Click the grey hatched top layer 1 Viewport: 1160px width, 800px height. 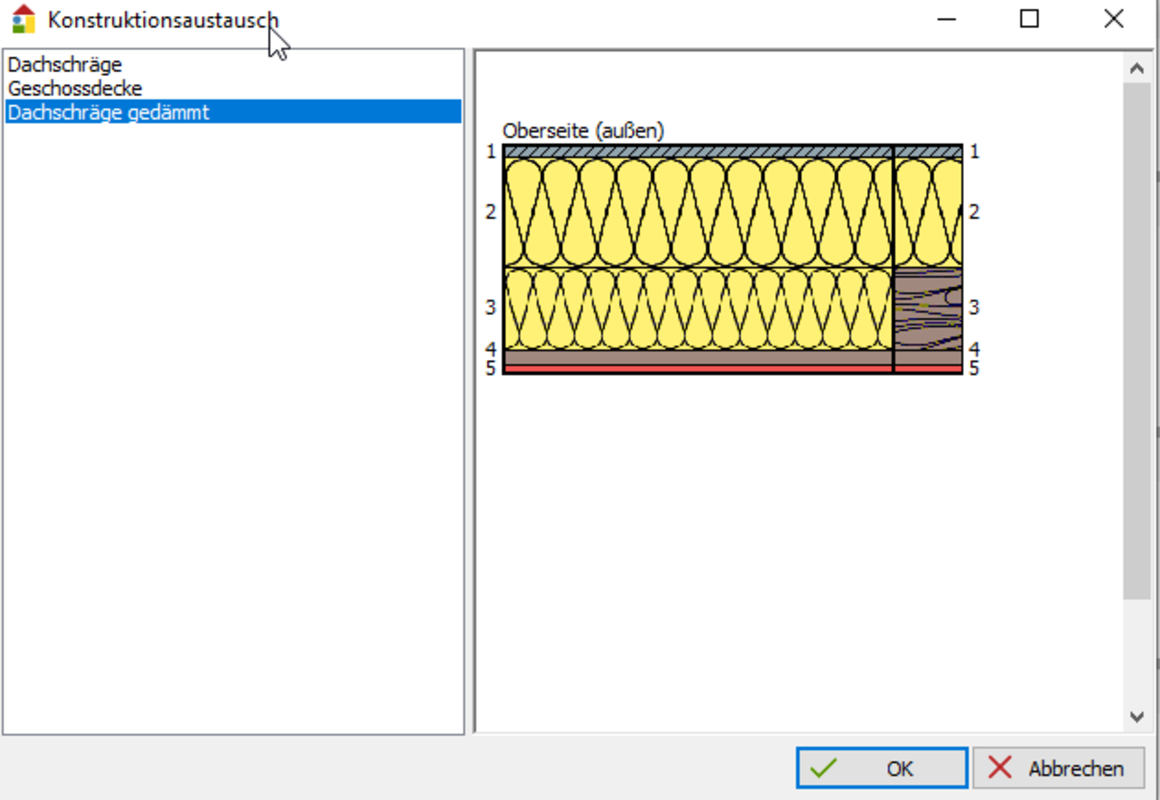click(697, 151)
